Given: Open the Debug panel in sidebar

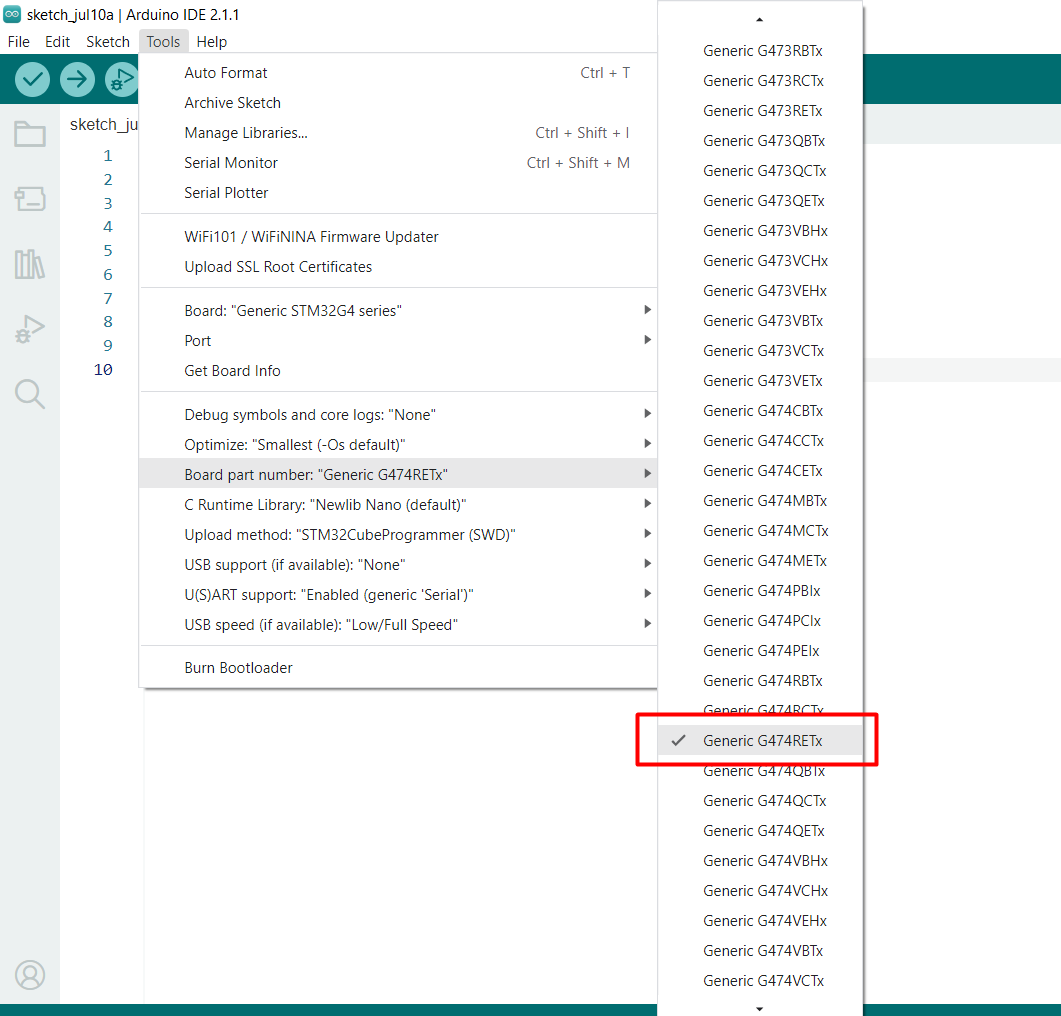Looking at the screenshot, I should pyautogui.click(x=30, y=329).
